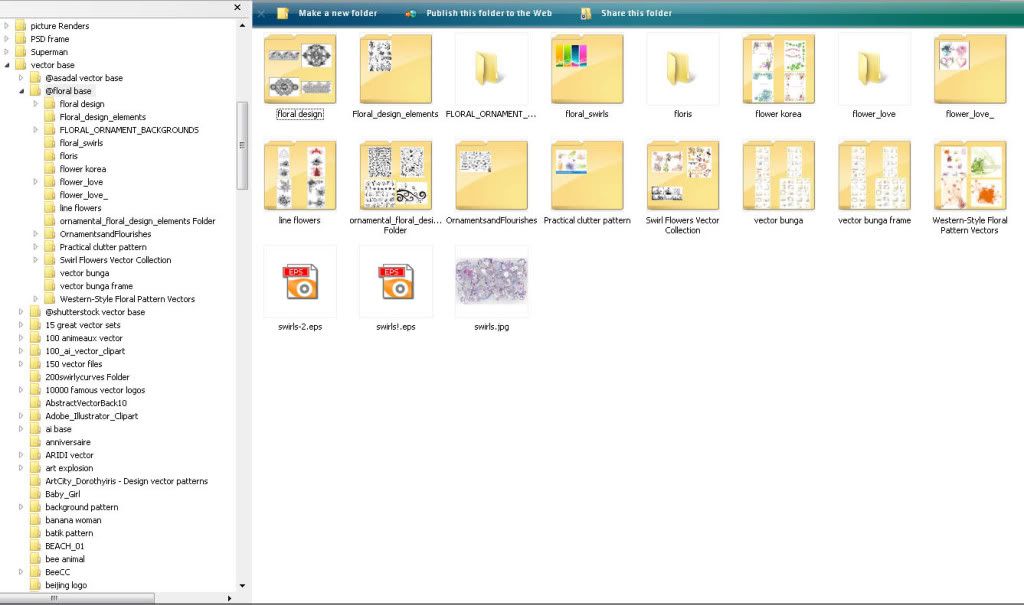The height and width of the screenshot is (605, 1024).
Task: Open the vector bunga frame folder thumbnail
Action: click(874, 175)
